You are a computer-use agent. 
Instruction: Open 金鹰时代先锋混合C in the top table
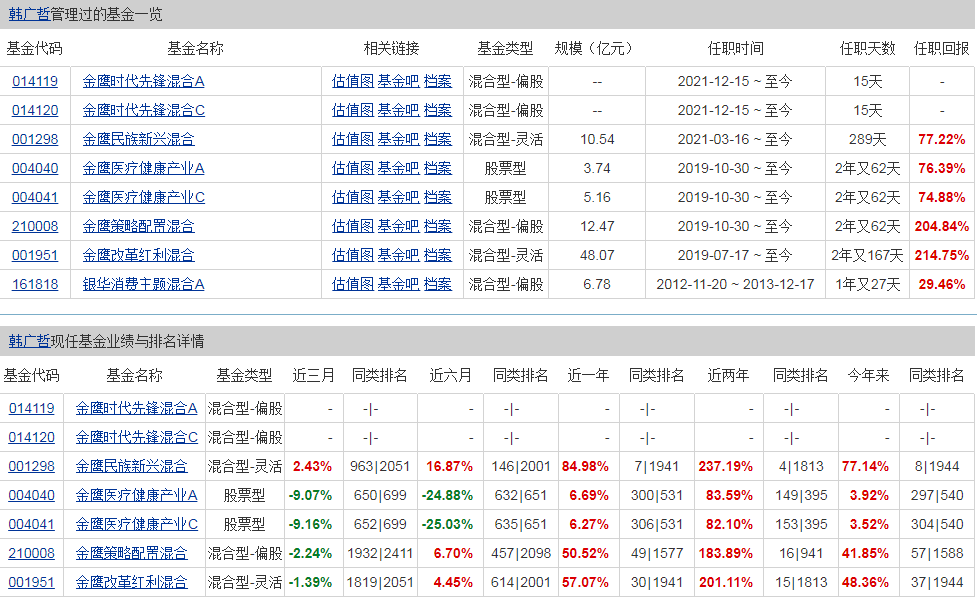(x=143, y=110)
